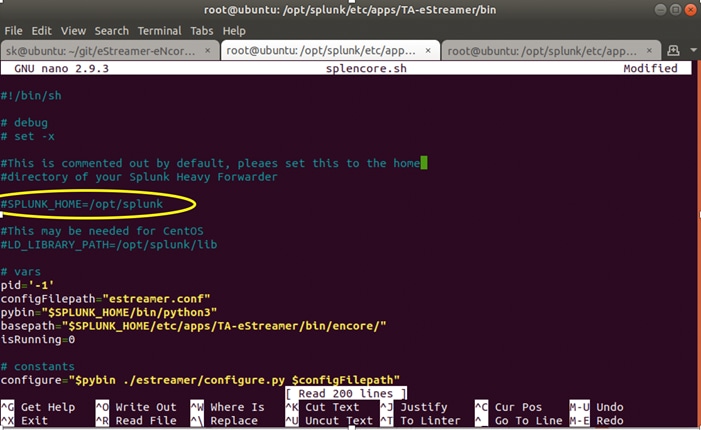Click the GNU nano 2.9.3 title text
This screenshot has height=430, width=701.
tap(61, 68)
